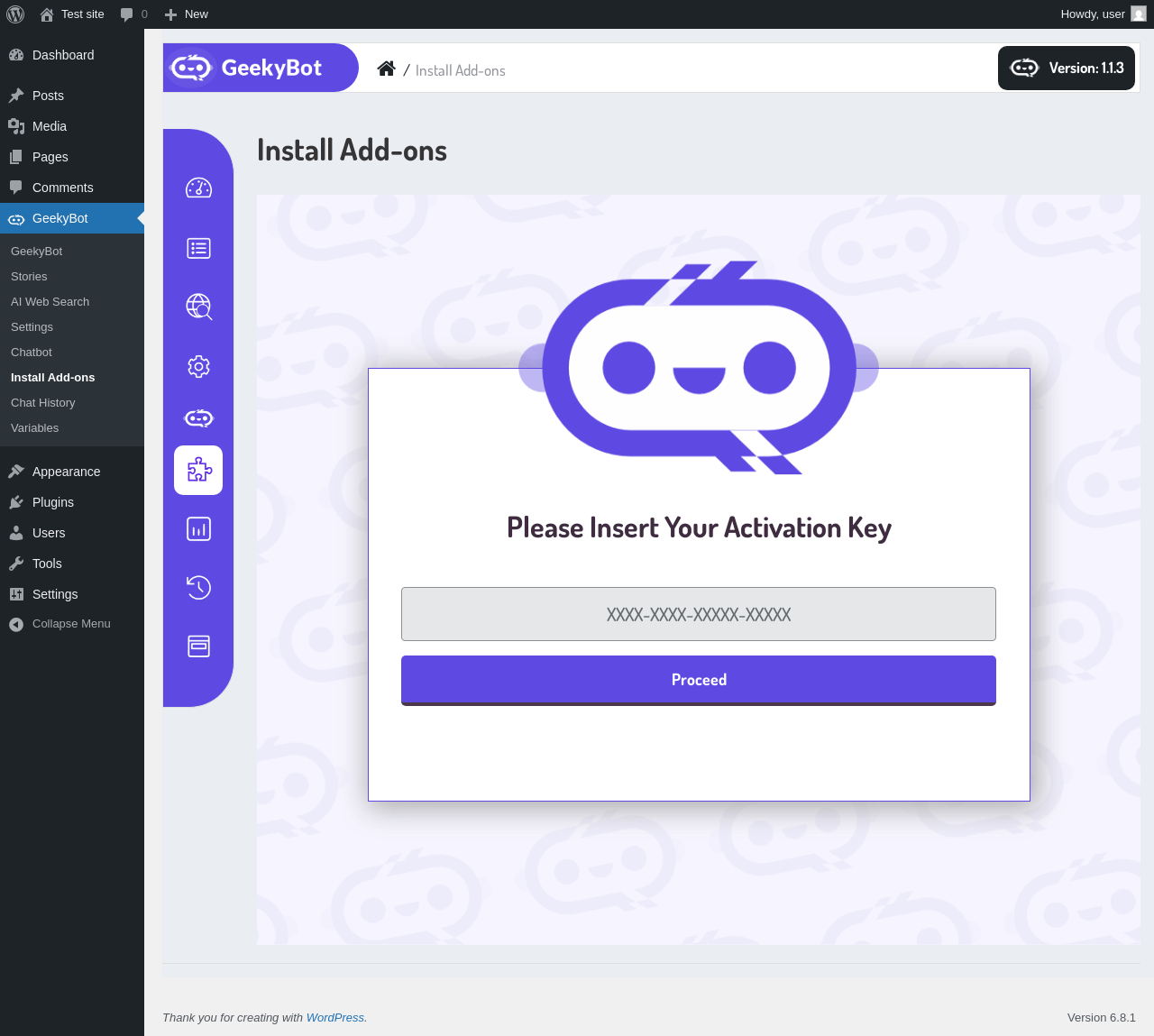Open the chatbot robot icon in purple sidebar

(x=198, y=417)
